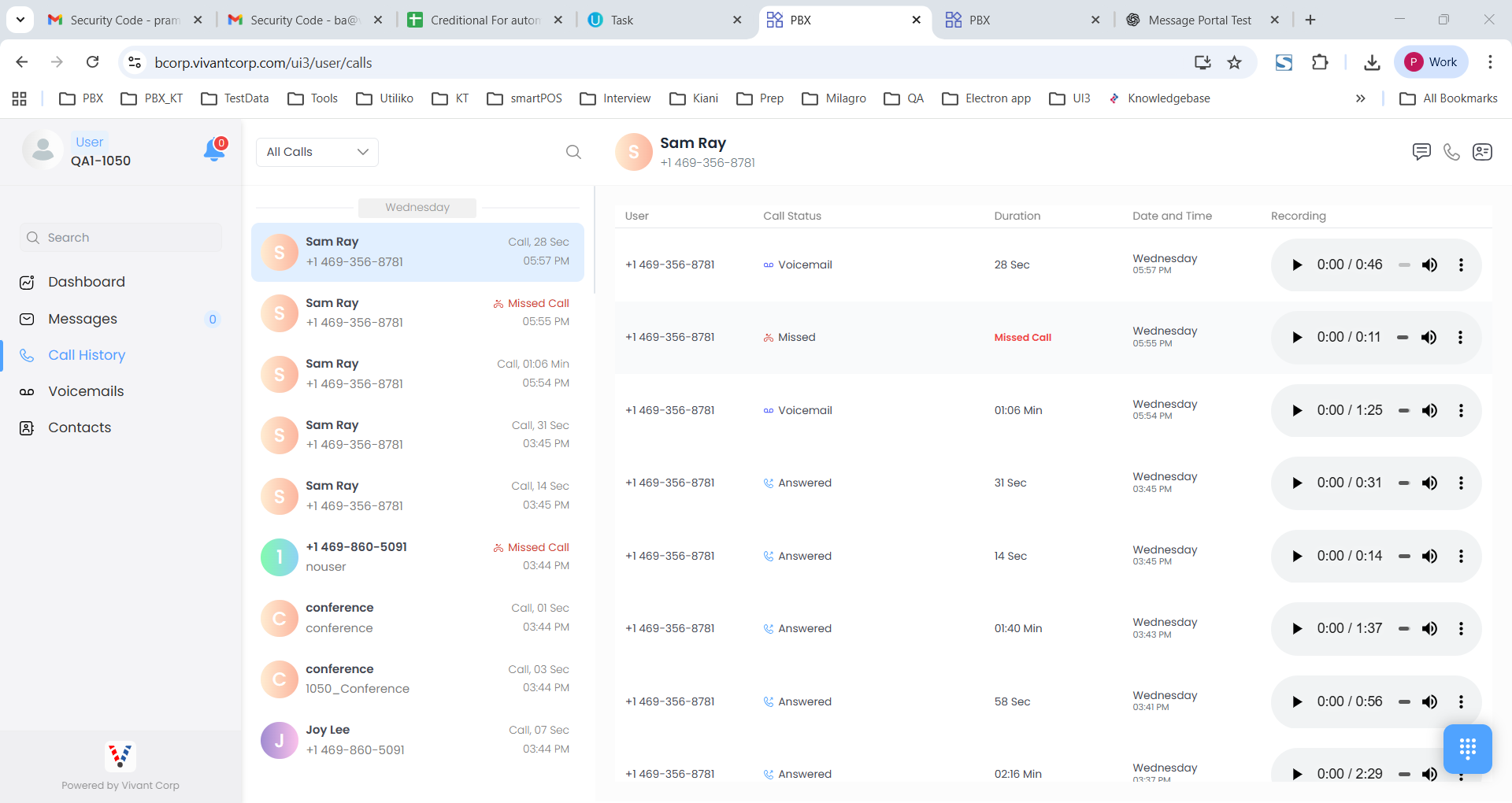Mute the 0:46 voicemail recording
This screenshot has height=803, width=1512.
click(1429, 265)
